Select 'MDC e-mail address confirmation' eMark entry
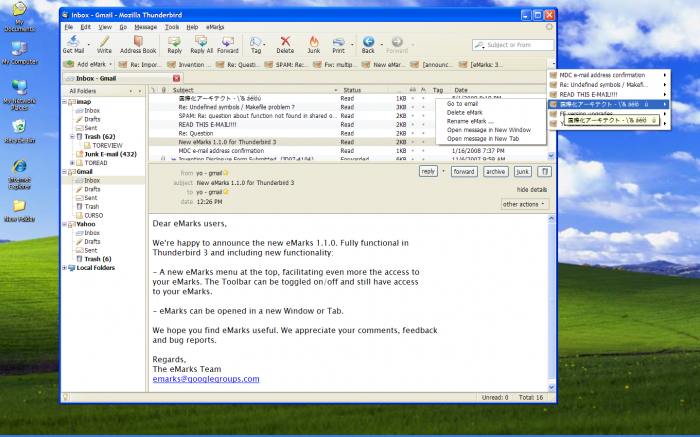This screenshot has height=437, width=700. point(608,75)
